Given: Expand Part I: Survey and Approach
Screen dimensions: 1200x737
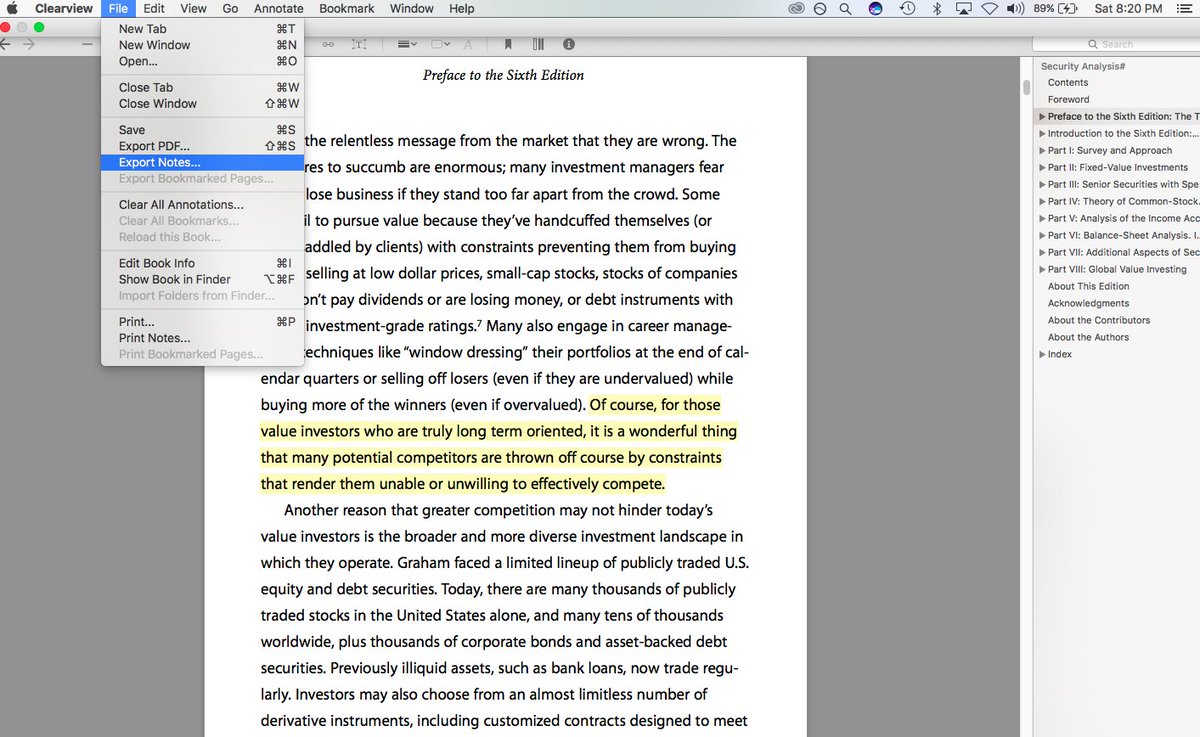Looking at the screenshot, I should [1043, 150].
